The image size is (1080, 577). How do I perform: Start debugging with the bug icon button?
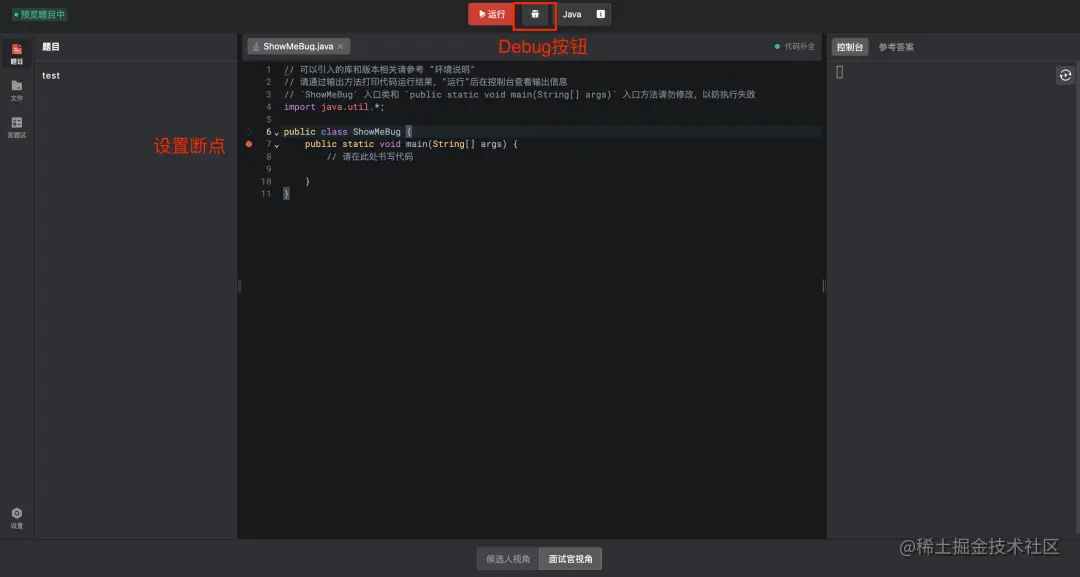click(534, 14)
